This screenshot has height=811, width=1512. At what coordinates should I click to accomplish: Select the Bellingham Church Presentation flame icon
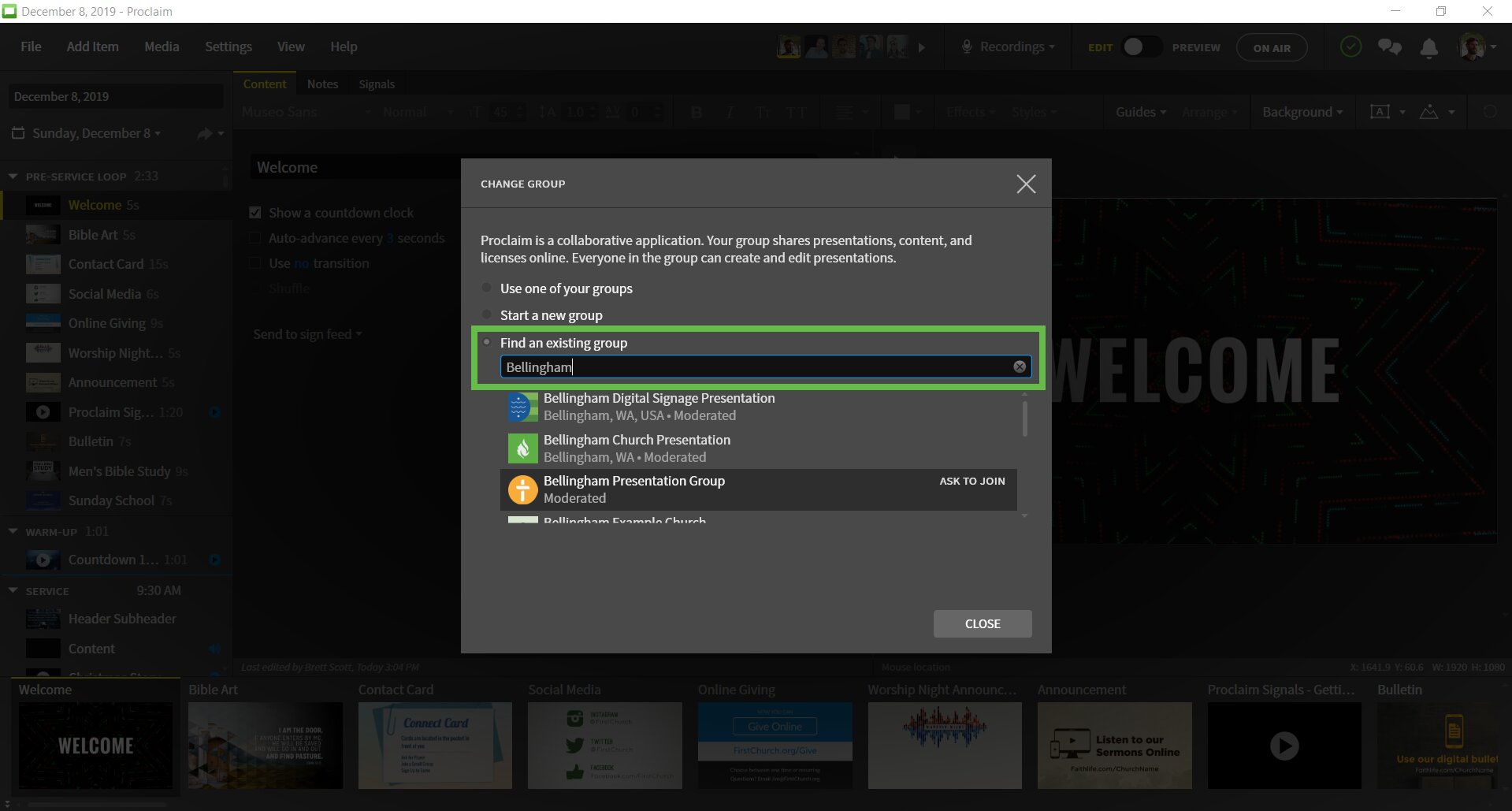click(522, 448)
